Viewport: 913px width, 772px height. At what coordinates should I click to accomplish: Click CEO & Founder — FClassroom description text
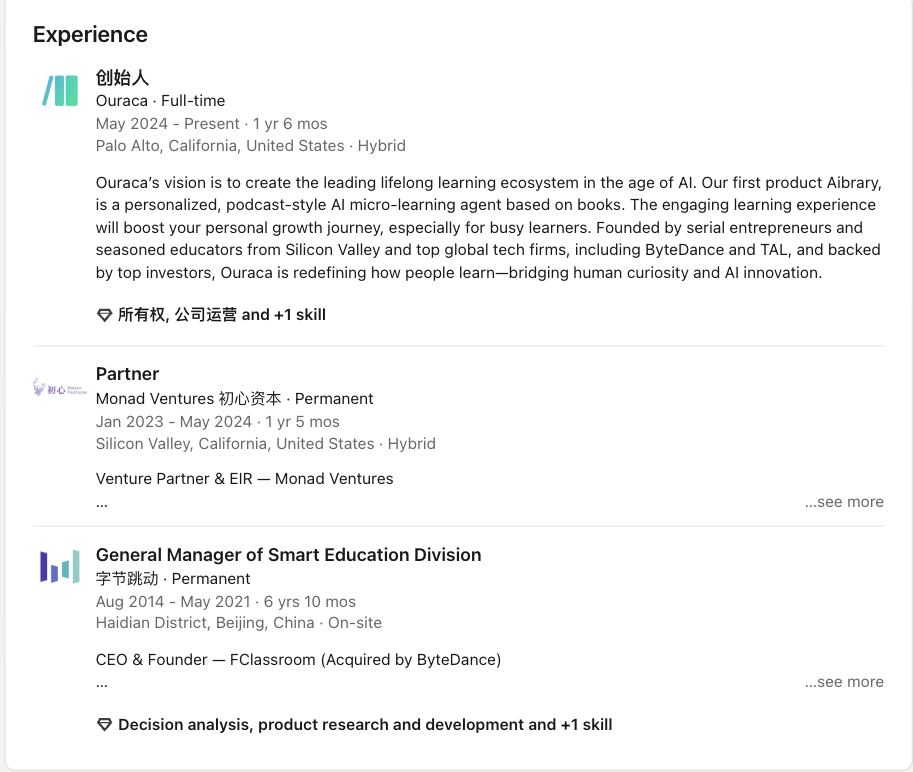pyautogui.click(x=298, y=660)
